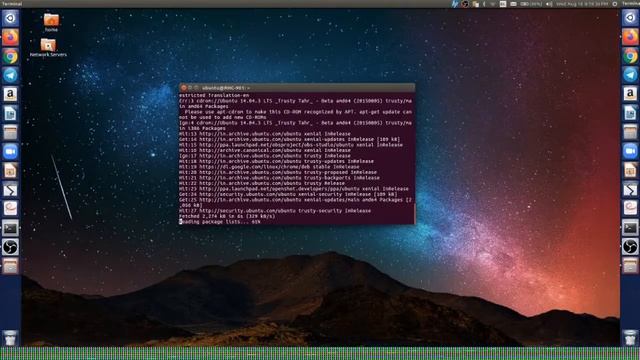The width and height of the screenshot is (640, 360).
Task: Open the volume indicator in the top panel
Action: [x=549, y=4]
